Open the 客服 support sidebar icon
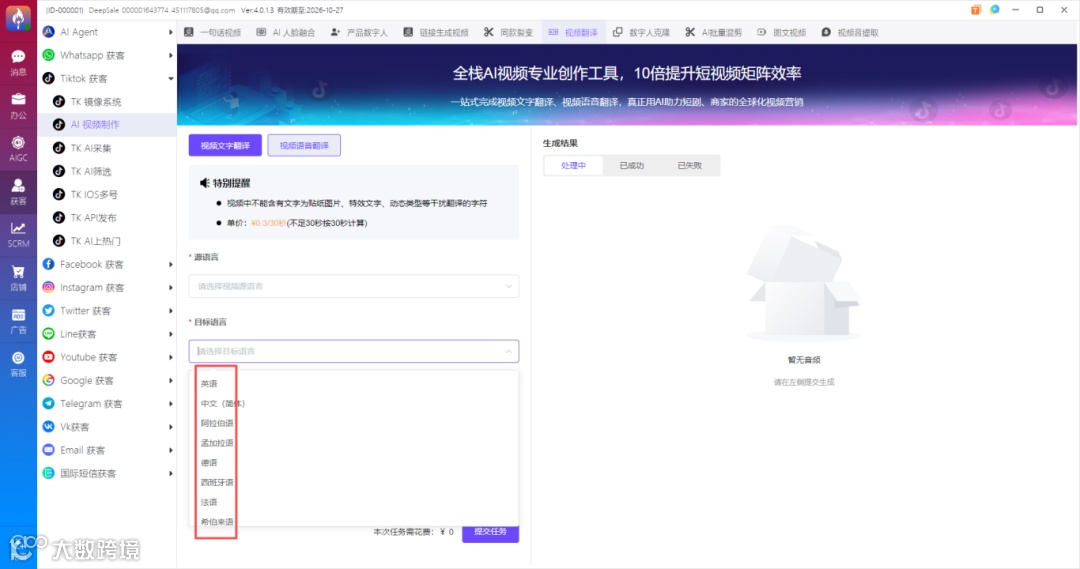 [x=18, y=364]
